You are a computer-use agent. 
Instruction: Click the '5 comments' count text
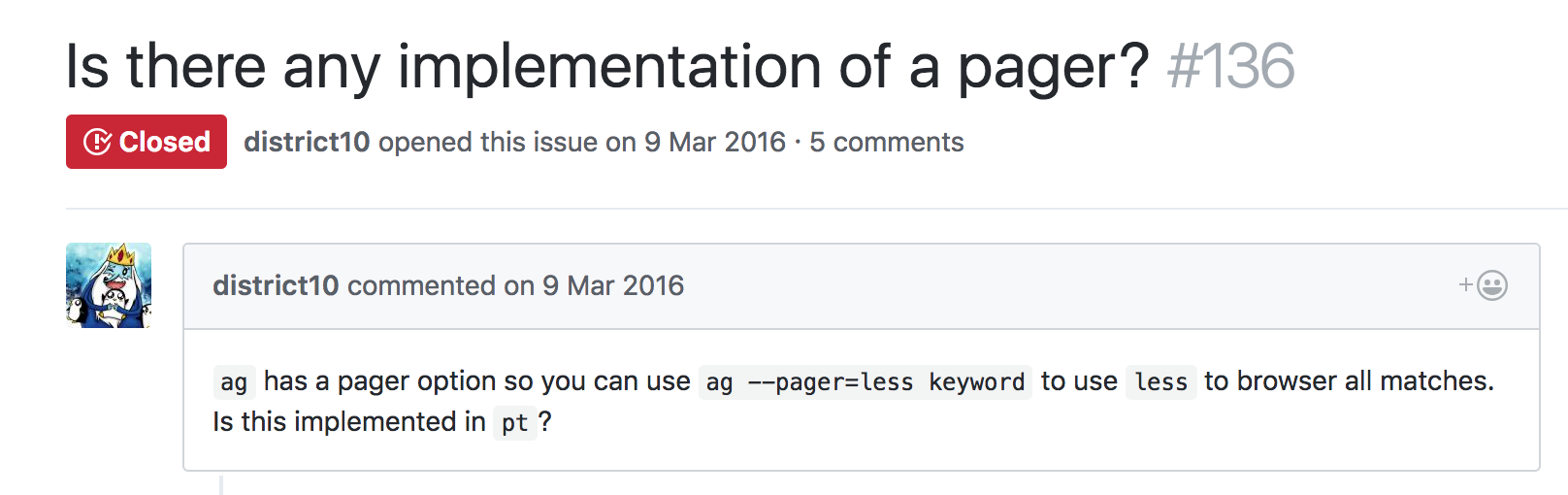coord(887,142)
